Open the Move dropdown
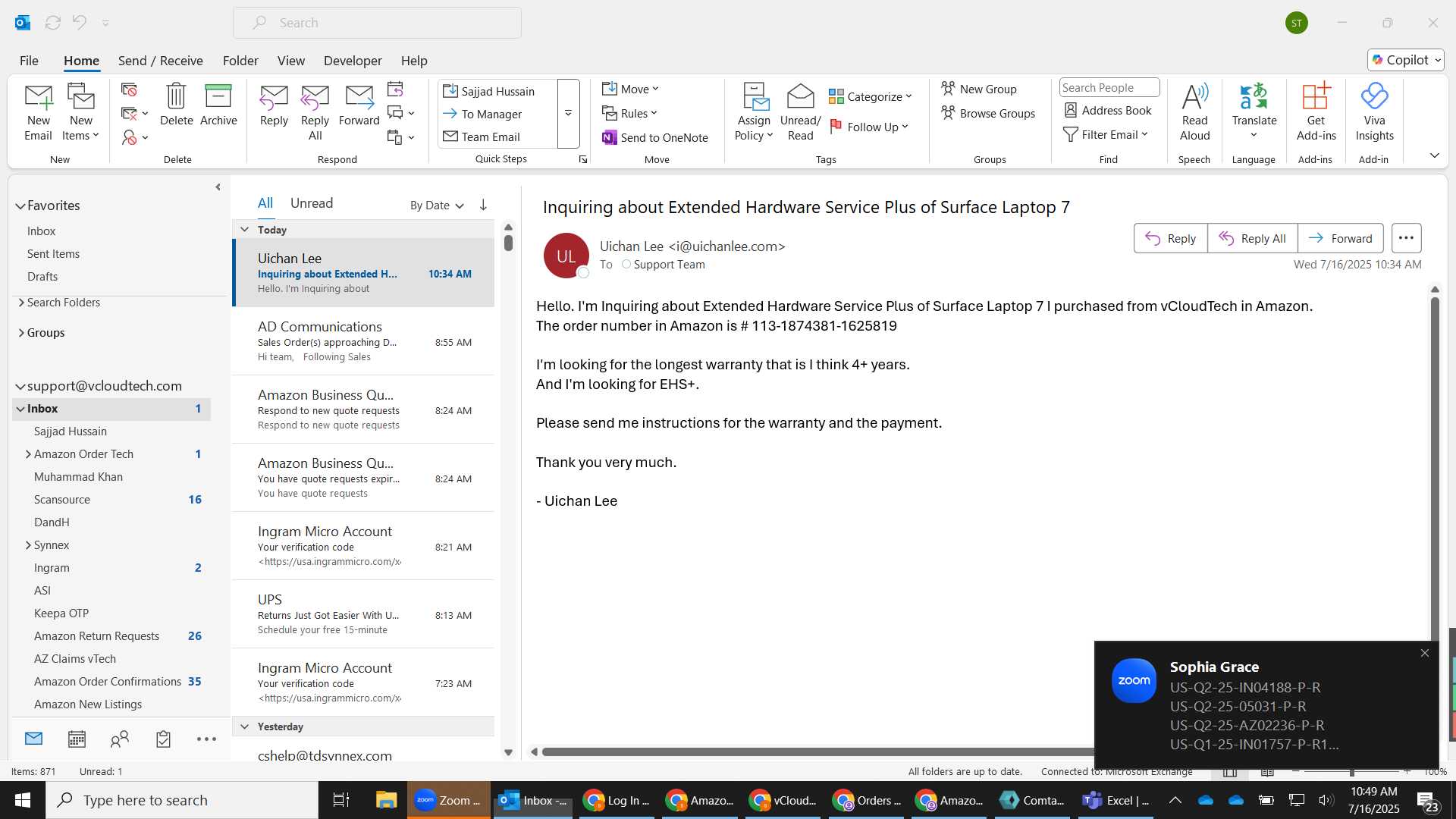Screen dimensions: 1456x819 pyautogui.click(x=630, y=89)
